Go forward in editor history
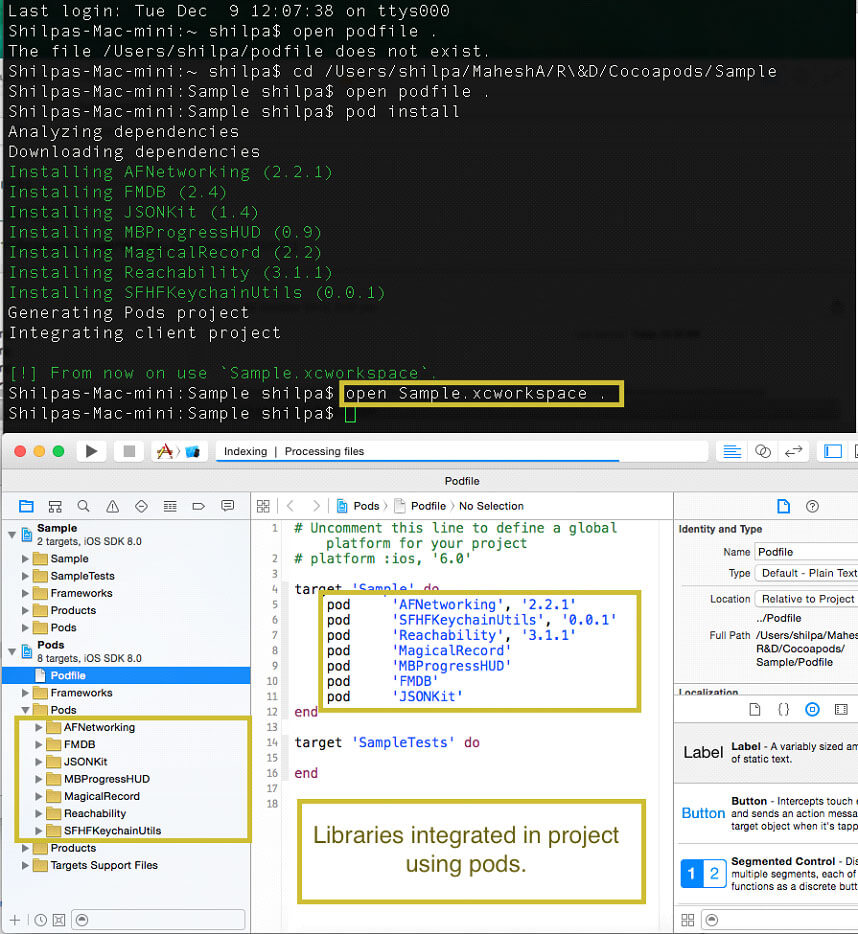 316,506
